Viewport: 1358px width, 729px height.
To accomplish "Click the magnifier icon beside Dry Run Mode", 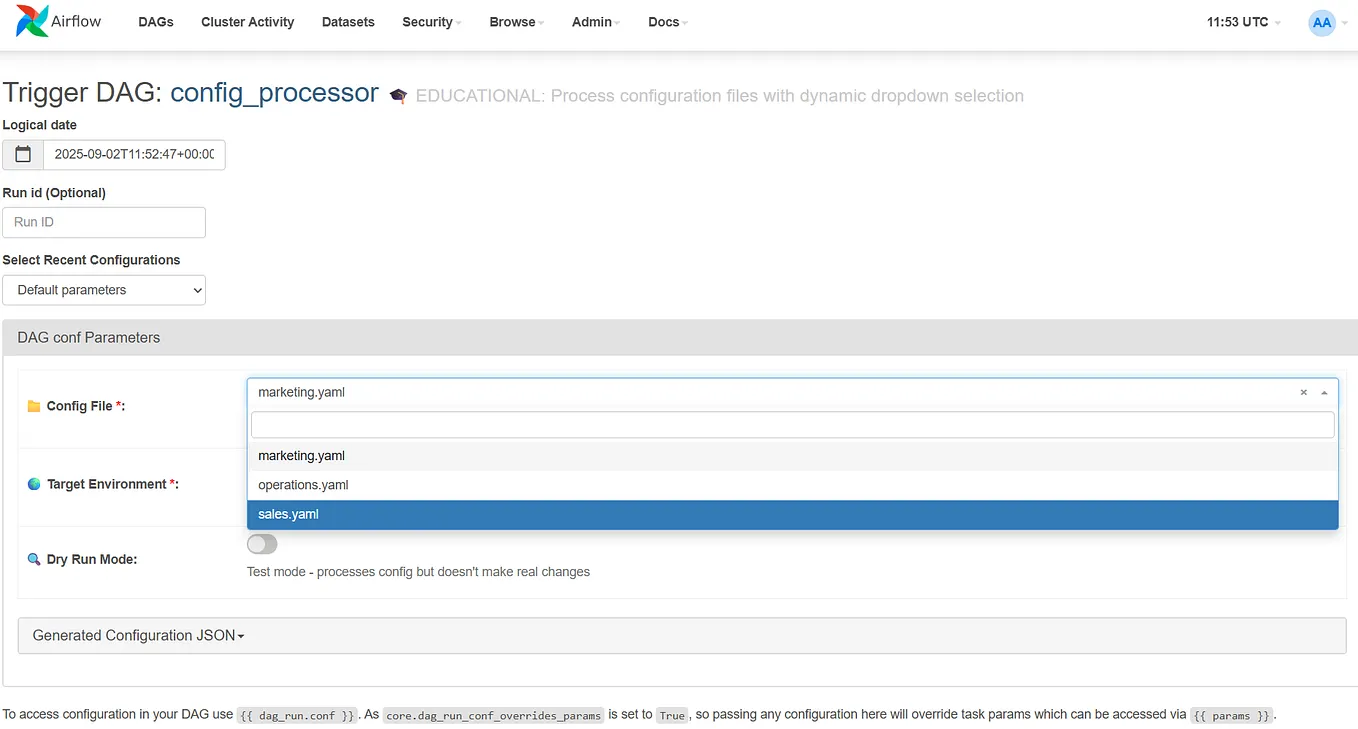I will (34, 559).
